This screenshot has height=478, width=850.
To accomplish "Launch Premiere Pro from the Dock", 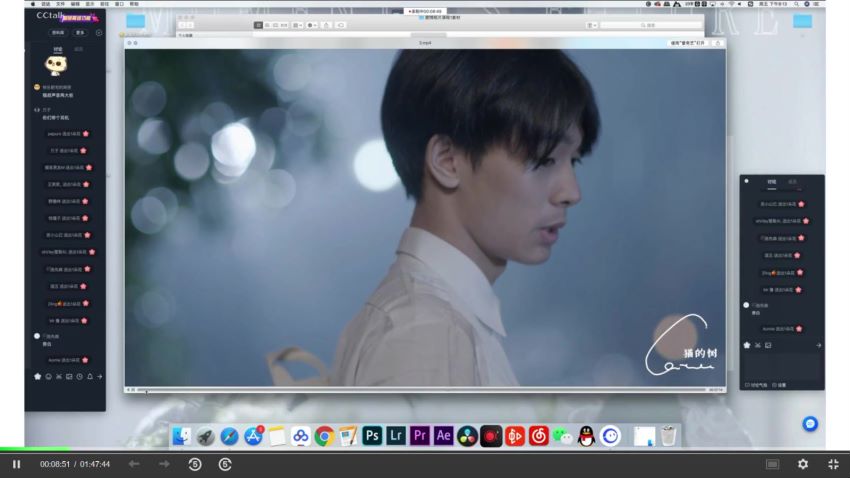I will [x=420, y=436].
